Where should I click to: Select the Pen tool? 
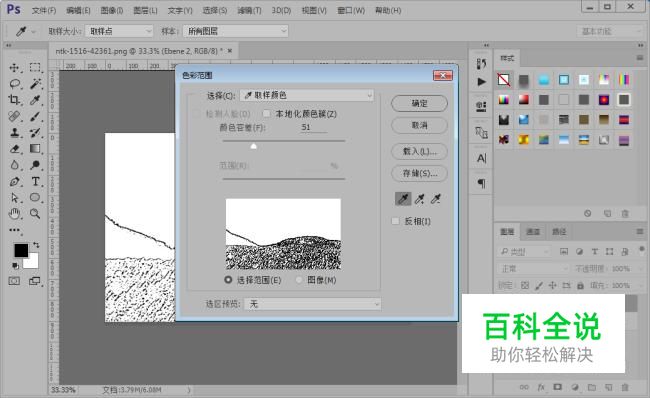coord(15,181)
